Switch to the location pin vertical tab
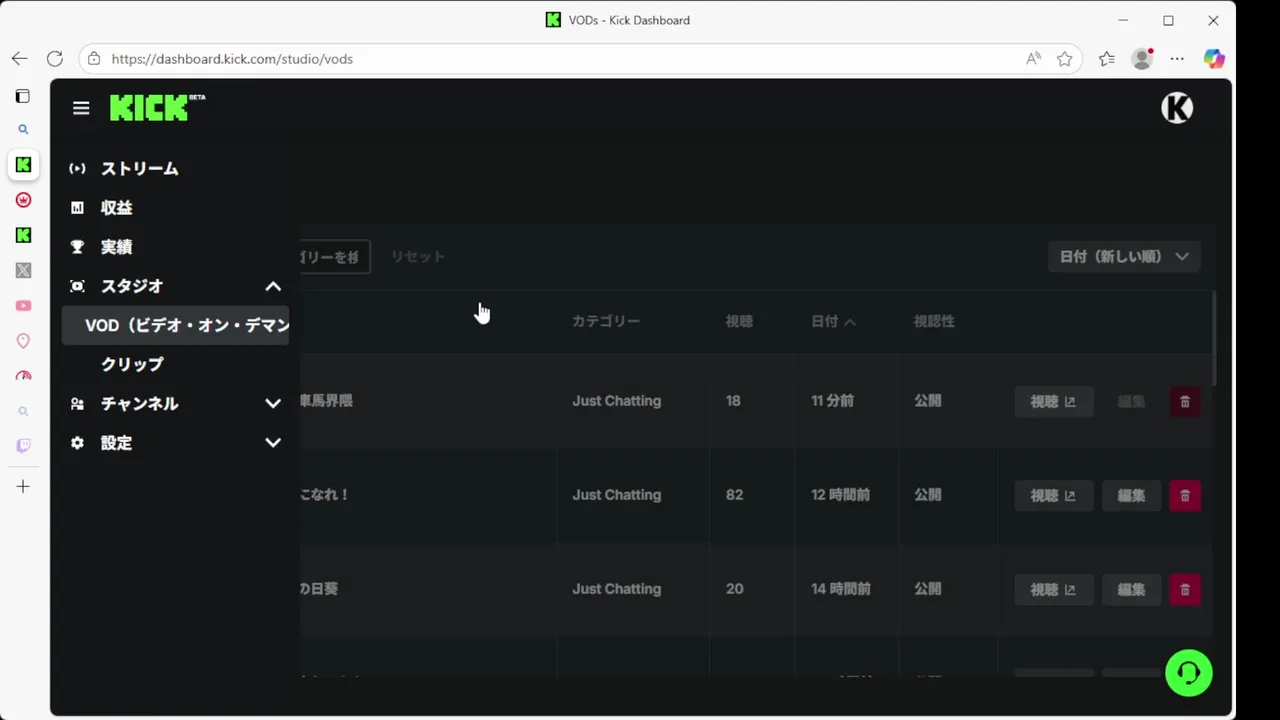The height and width of the screenshot is (720, 1280). coord(23,341)
